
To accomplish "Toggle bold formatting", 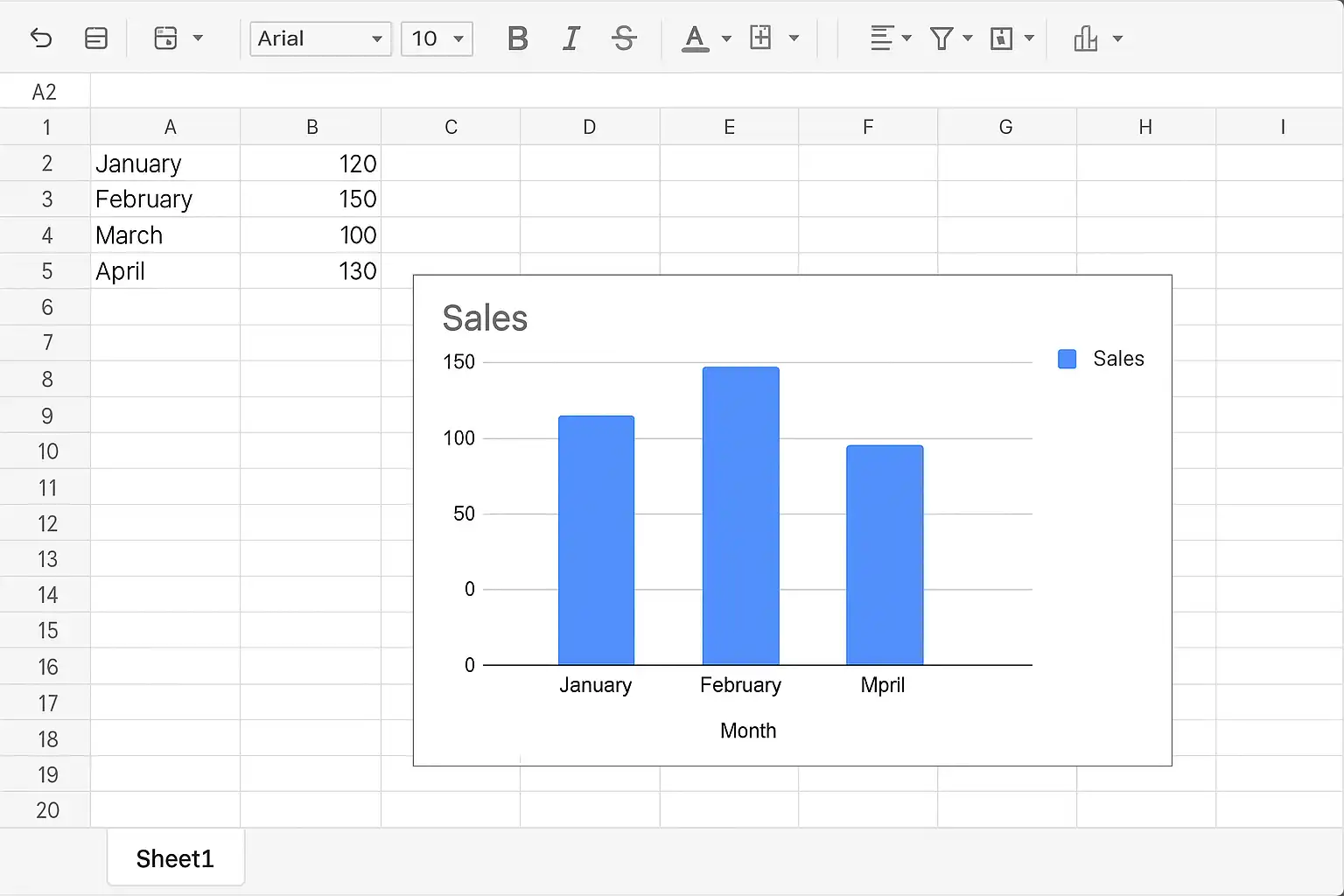I will click(518, 38).
